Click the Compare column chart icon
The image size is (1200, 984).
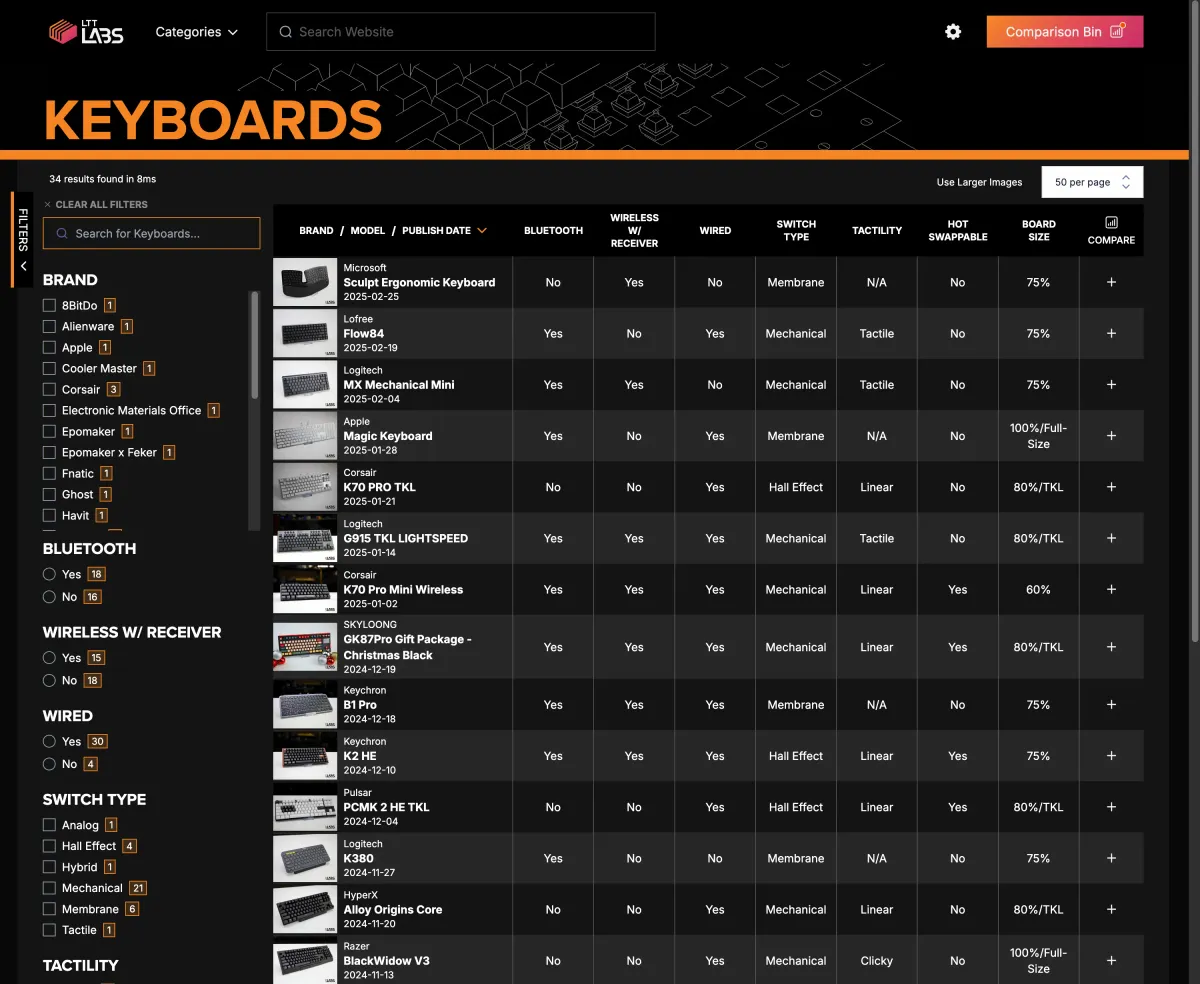tap(1111, 223)
